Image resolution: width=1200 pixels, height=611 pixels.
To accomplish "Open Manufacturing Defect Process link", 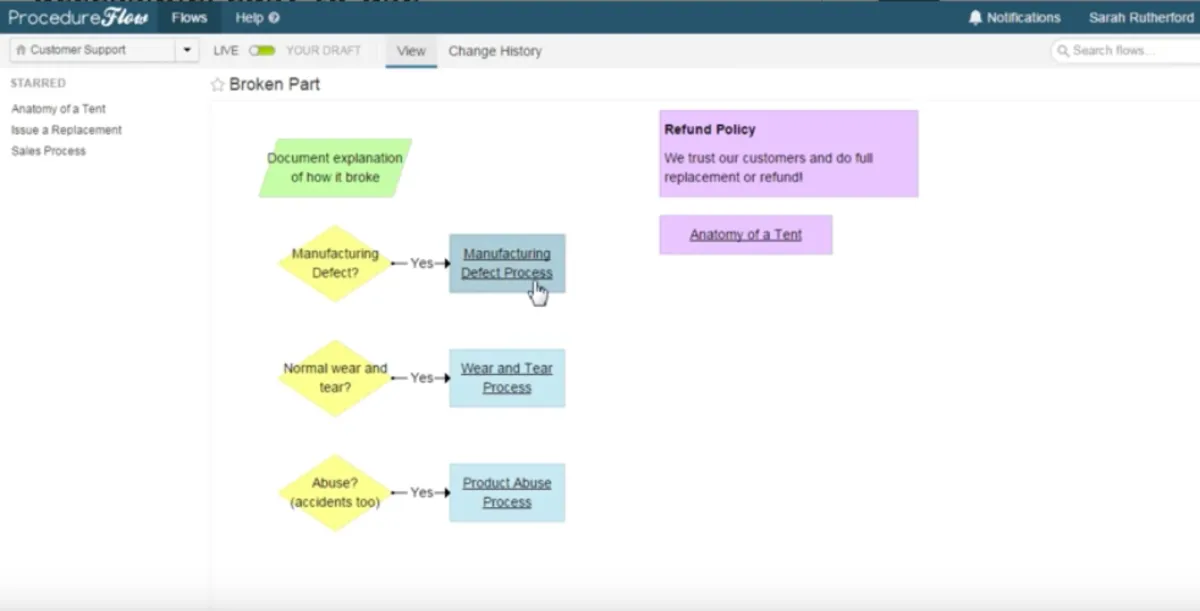I will (507, 263).
